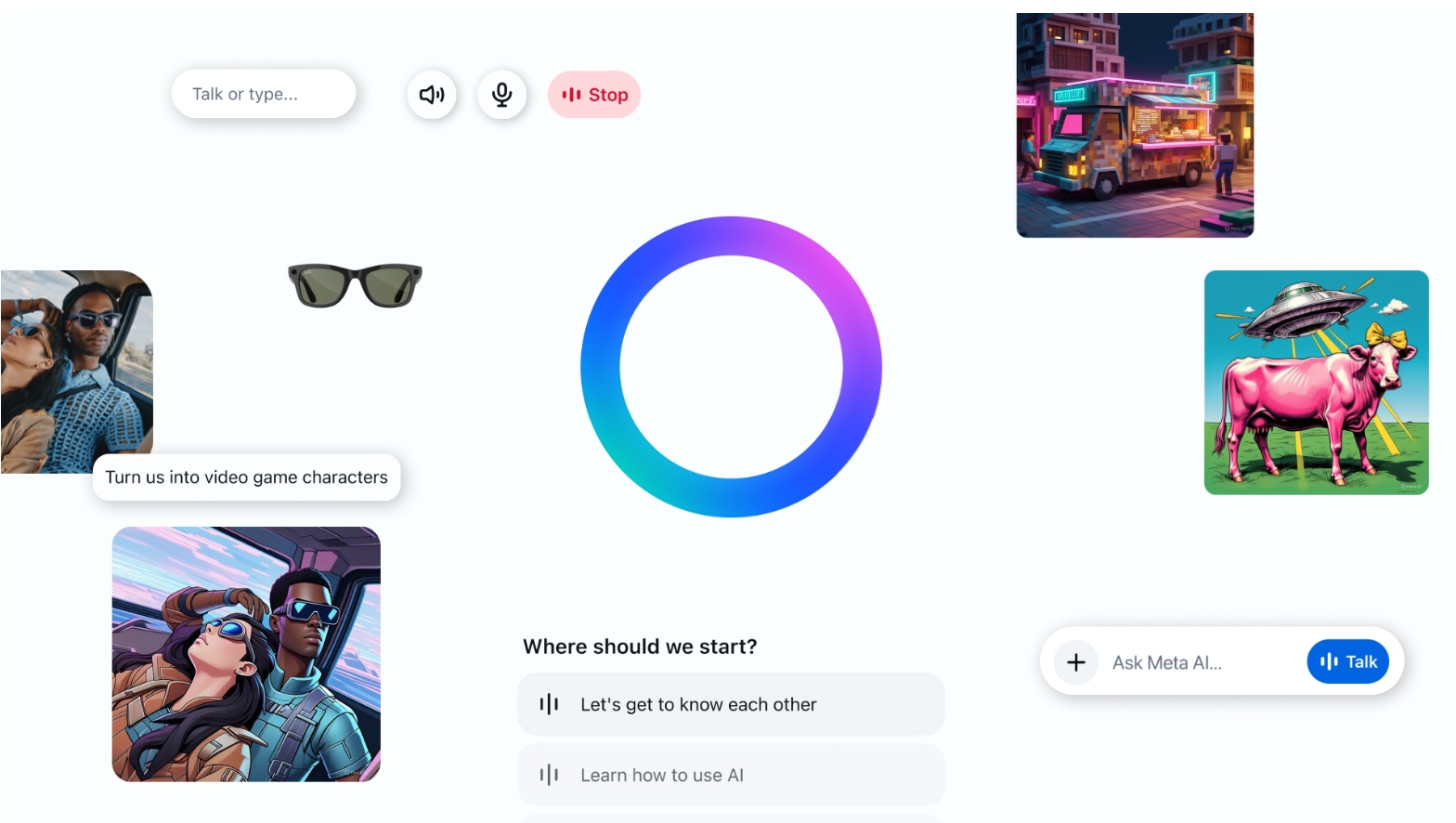Stop the voice conversation
Image resolution: width=1456 pixels, height=823 pixels.
(x=594, y=95)
